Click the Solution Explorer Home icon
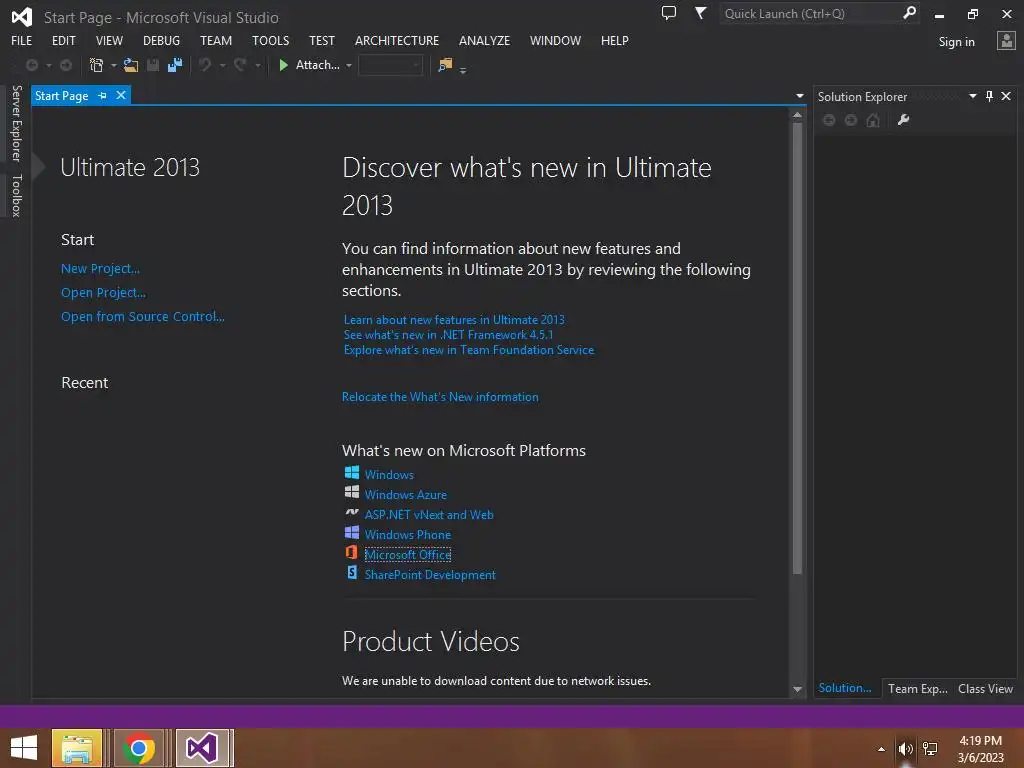This screenshot has height=768, width=1024. click(873, 120)
